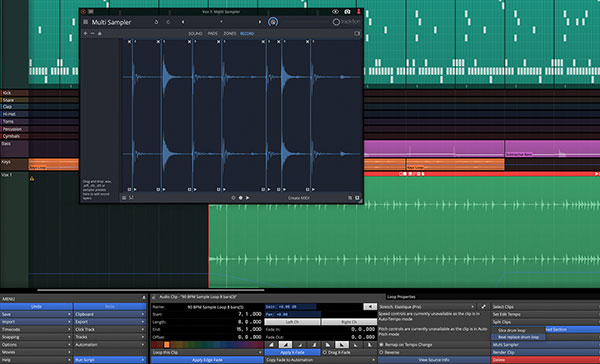Open Copy Fade to Automation dropdown
Screen dimensions: 600x364
(x=321, y=360)
